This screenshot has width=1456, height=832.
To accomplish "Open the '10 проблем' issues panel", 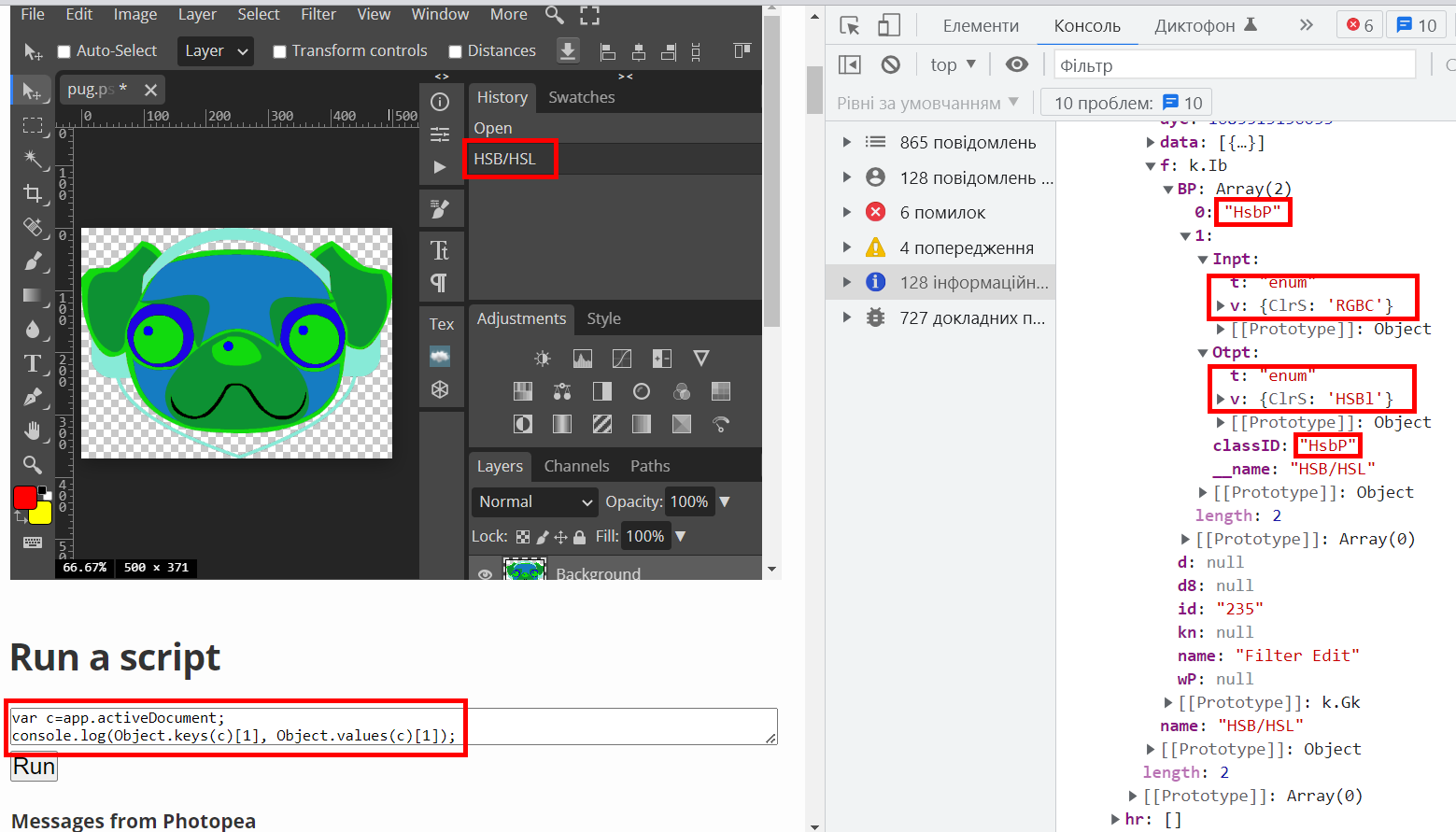I will [x=1125, y=102].
